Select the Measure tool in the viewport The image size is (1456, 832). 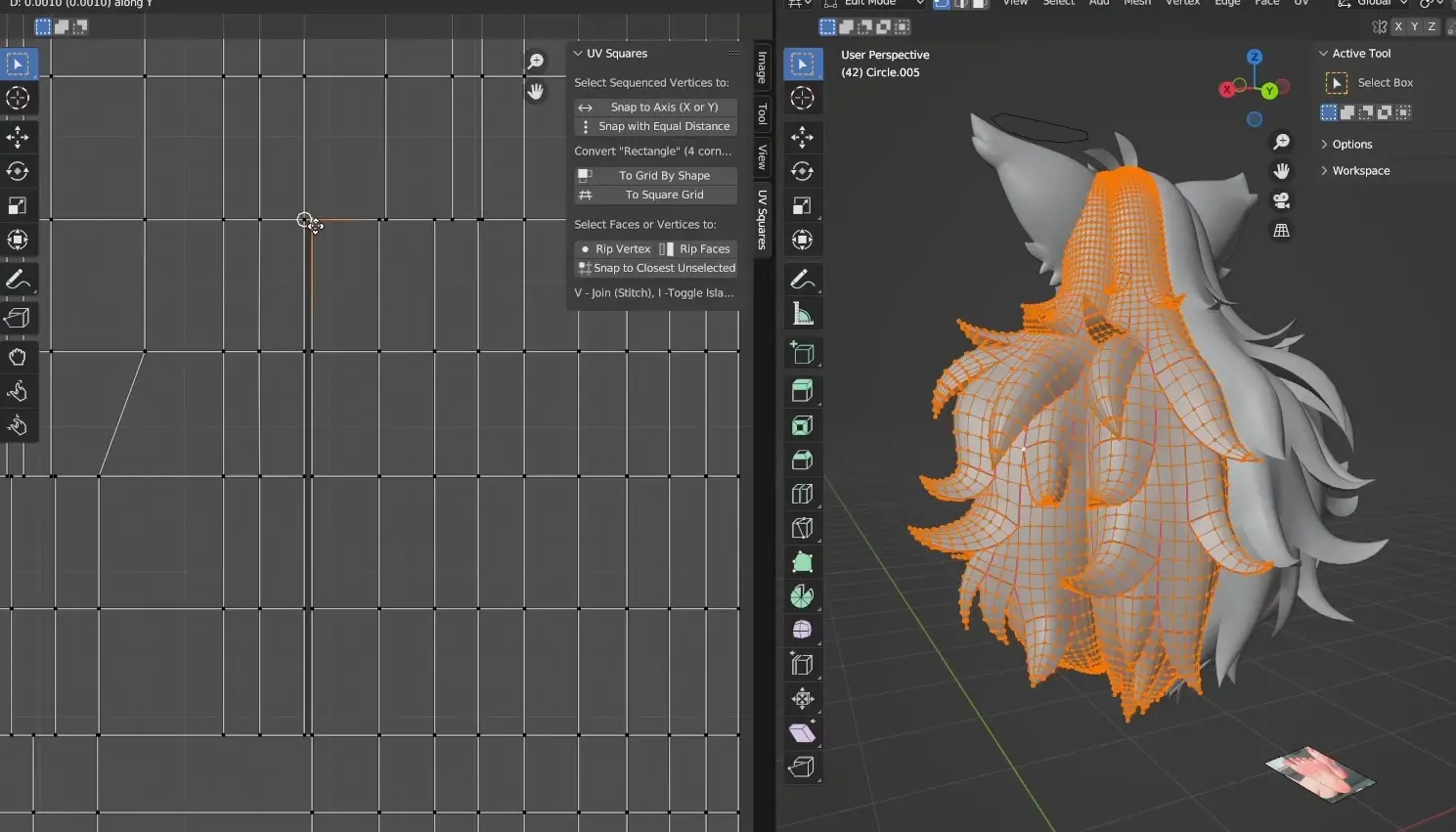(802, 314)
